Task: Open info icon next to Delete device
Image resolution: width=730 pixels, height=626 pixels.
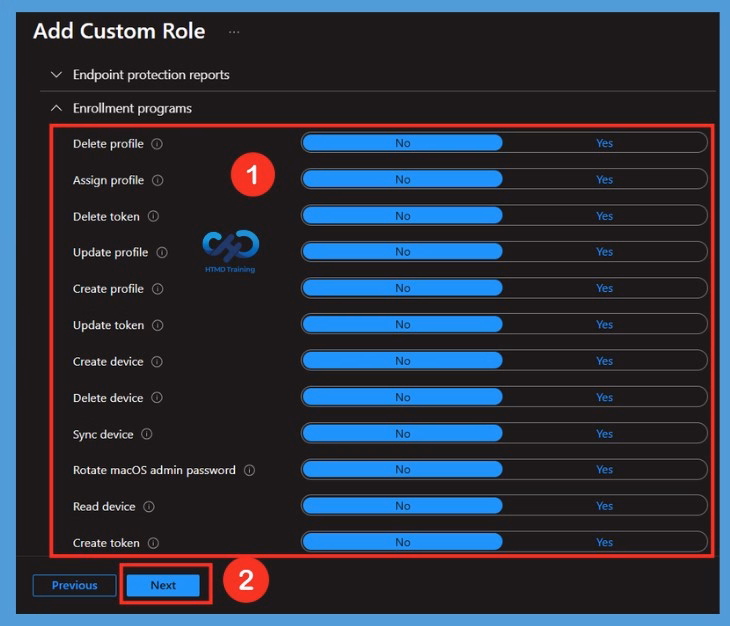Action: (x=157, y=398)
